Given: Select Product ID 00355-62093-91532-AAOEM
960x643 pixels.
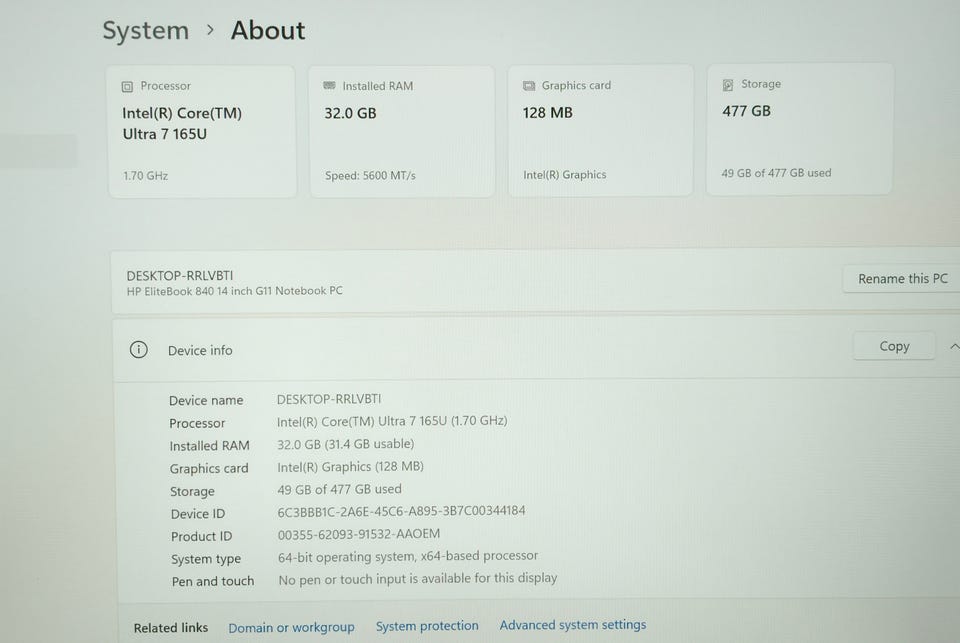Looking at the screenshot, I should coord(359,534).
